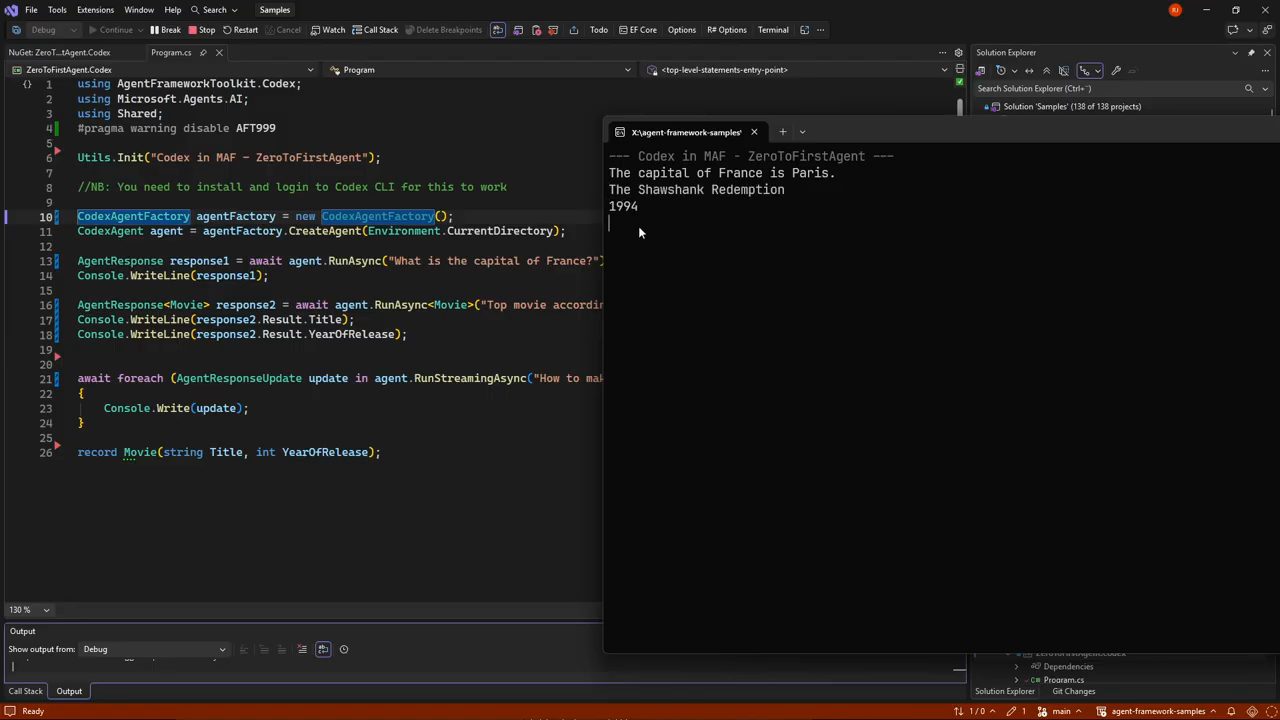1280x720 pixels.
Task: Restart the debugging session
Action: pos(240,30)
